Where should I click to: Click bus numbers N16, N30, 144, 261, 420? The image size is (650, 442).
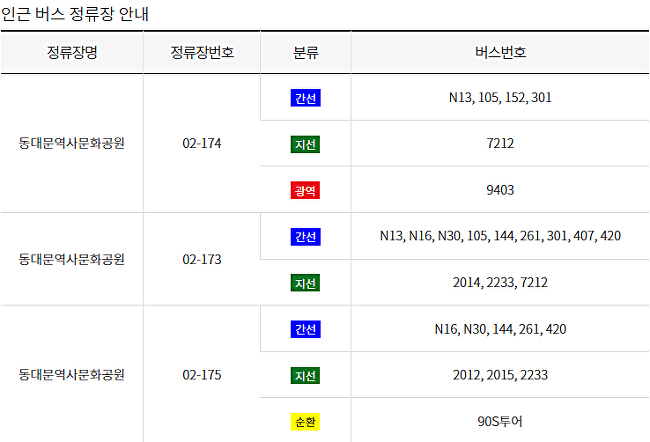pos(500,330)
